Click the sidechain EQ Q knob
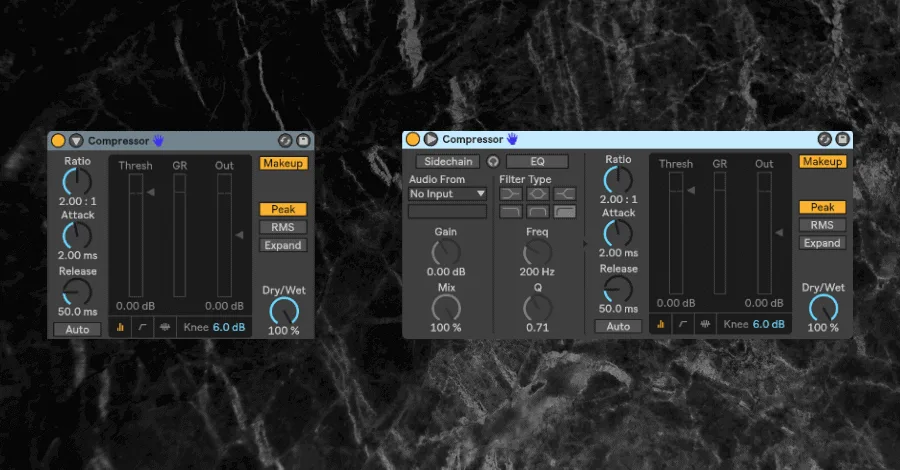This screenshot has width=900, height=470. (x=537, y=308)
